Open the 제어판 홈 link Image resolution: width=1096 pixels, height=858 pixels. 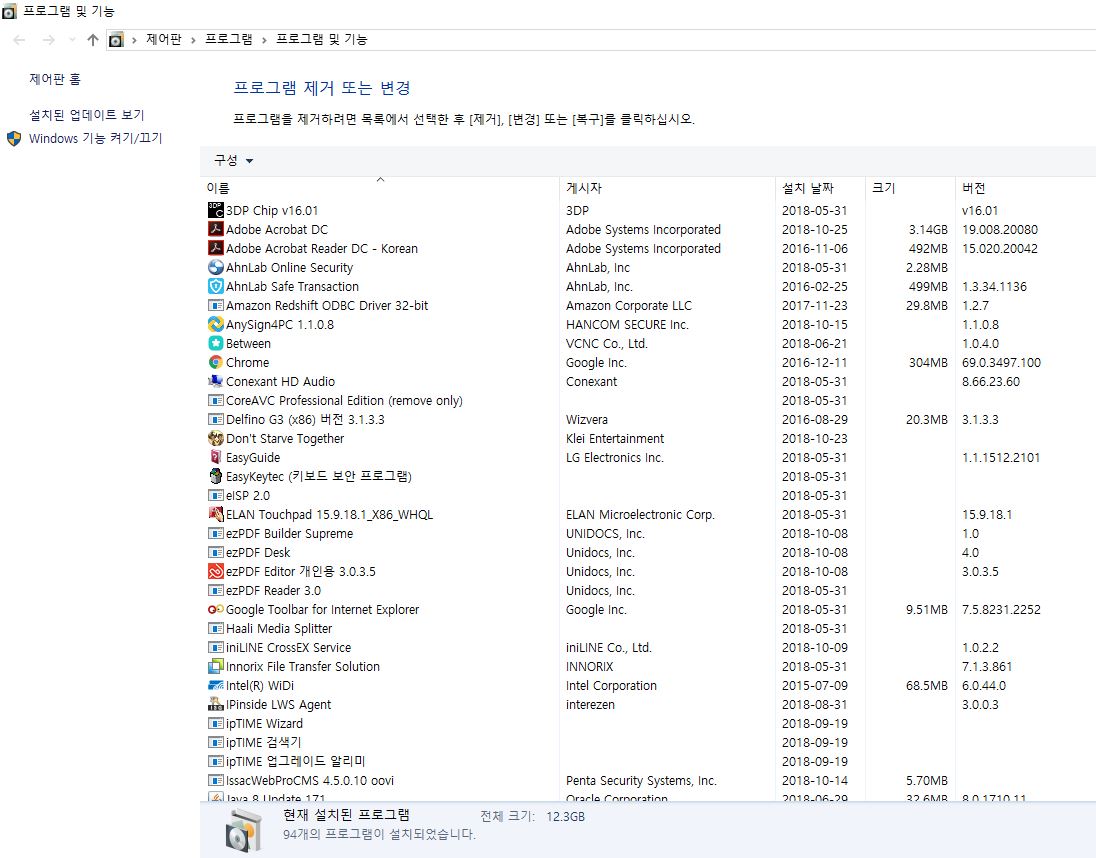55,79
